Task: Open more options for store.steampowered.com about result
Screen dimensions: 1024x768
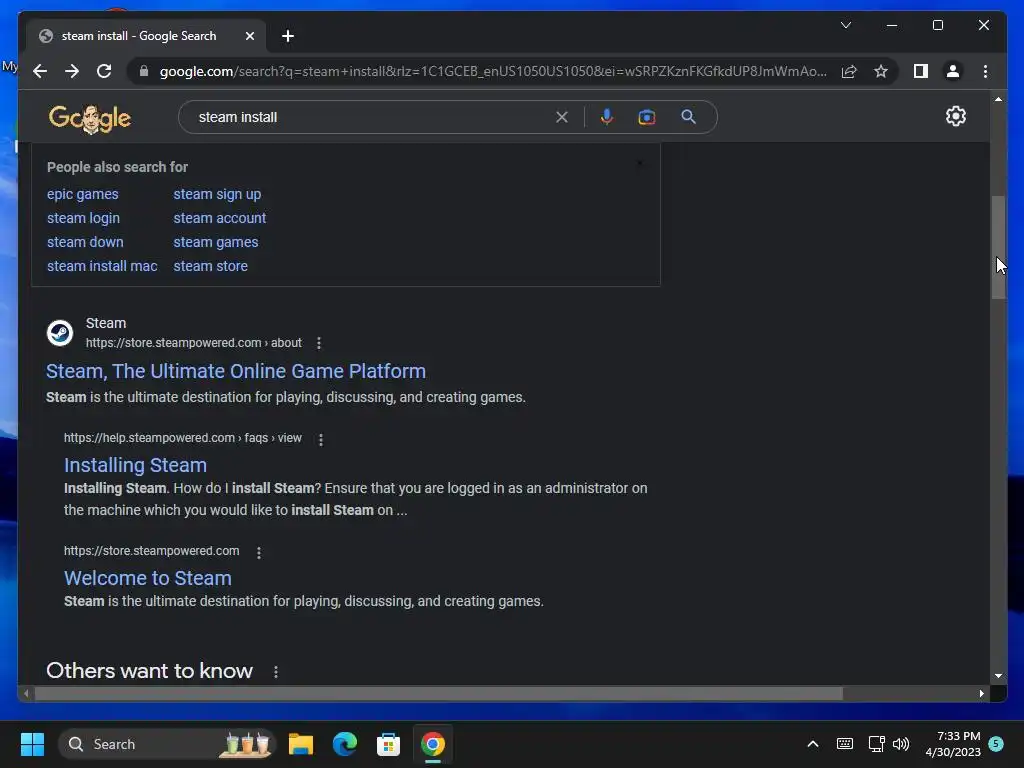Action: pyautogui.click(x=319, y=343)
